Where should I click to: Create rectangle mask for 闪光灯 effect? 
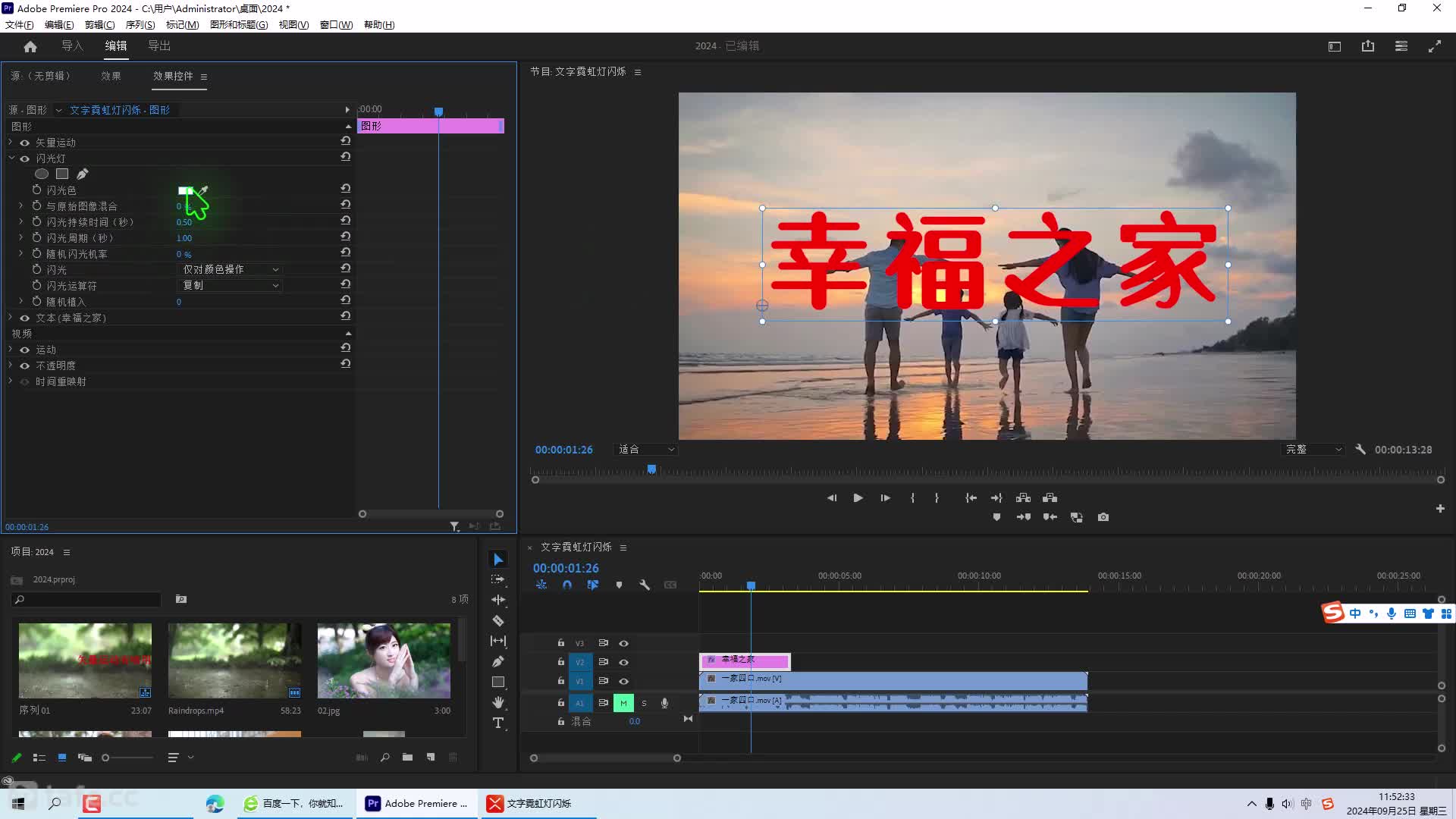point(62,174)
